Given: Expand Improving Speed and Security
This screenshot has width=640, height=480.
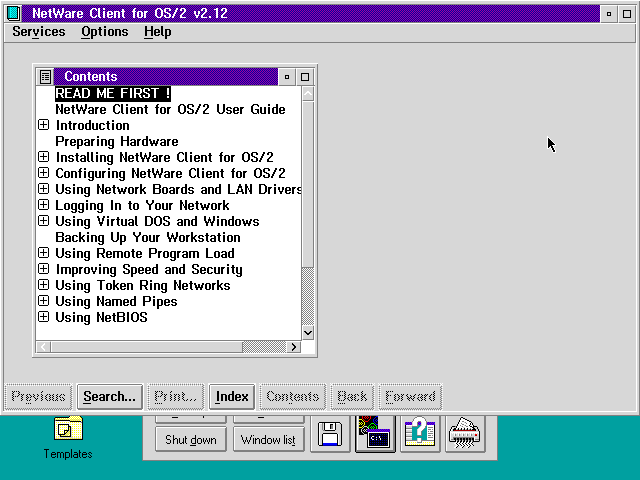Looking at the screenshot, I should [43, 269].
